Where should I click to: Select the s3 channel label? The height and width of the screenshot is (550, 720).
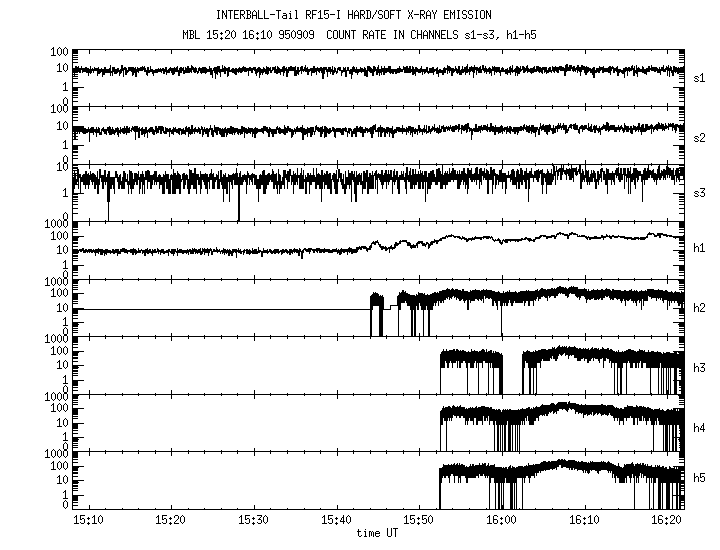pyautogui.click(x=699, y=194)
